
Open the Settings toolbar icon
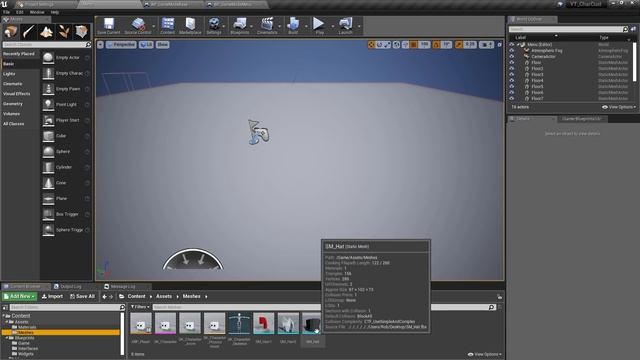[x=214, y=26]
